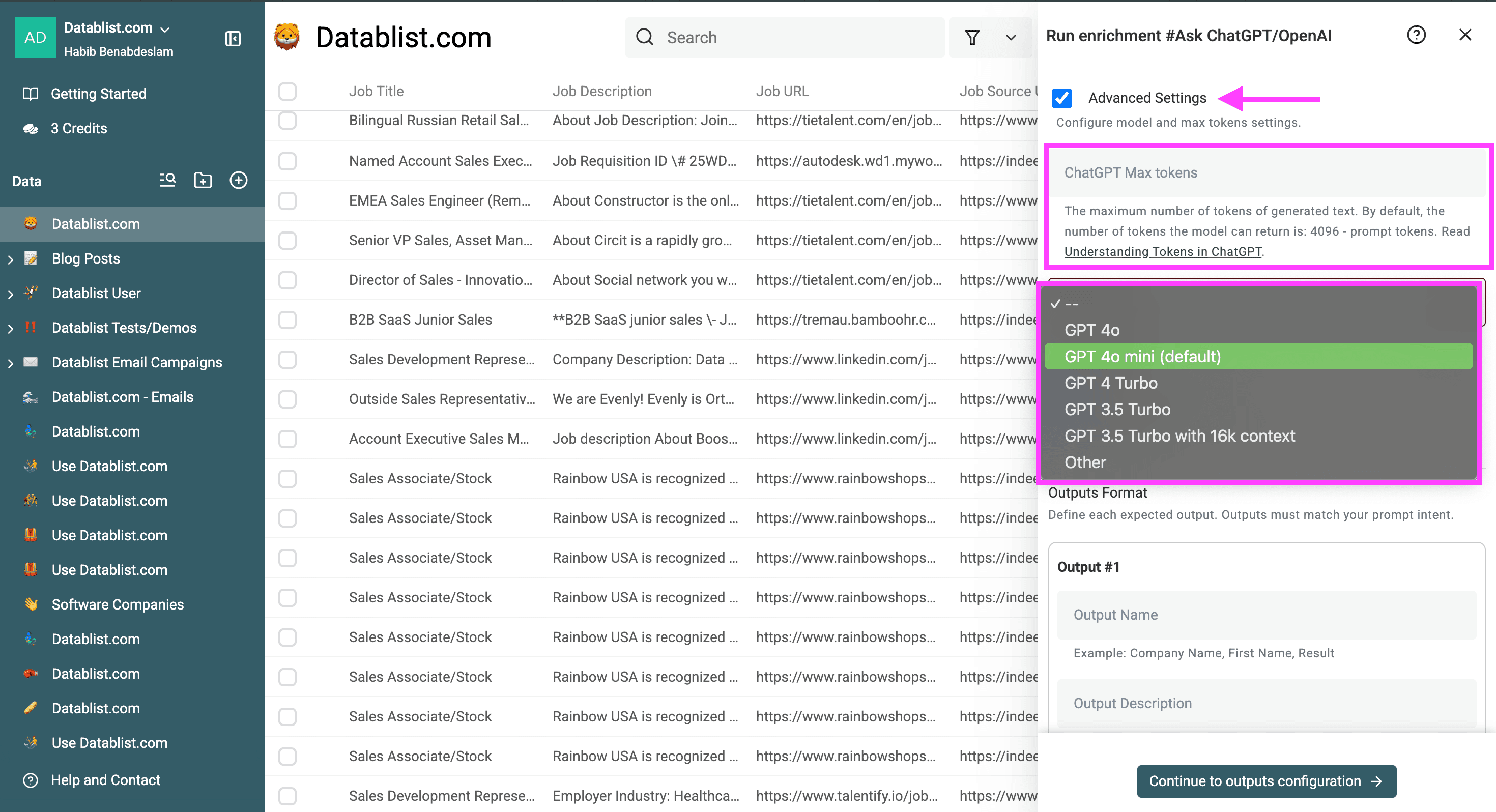Select the Other model option

pos(1258,462)
